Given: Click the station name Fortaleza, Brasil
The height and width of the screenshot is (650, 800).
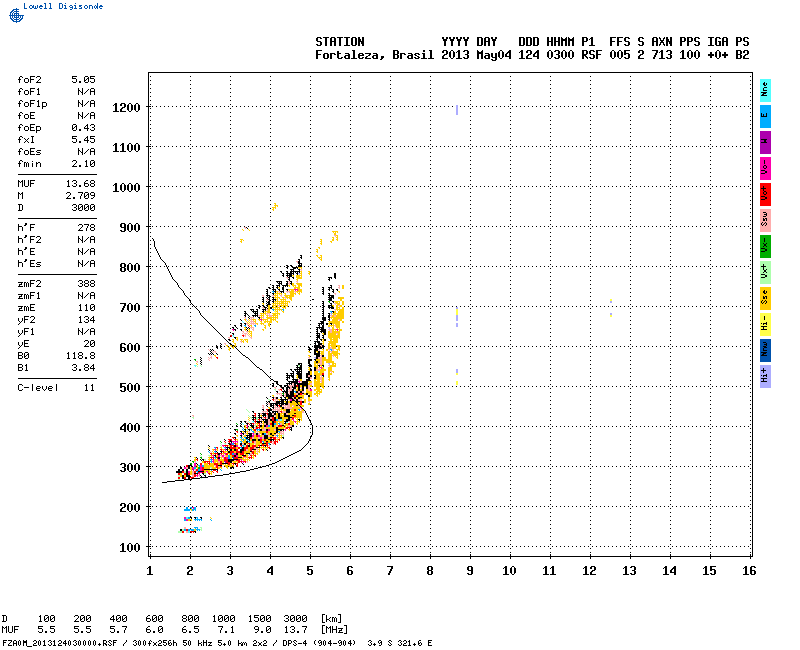Looking at the screenshot, I should [x=374, y=55].
